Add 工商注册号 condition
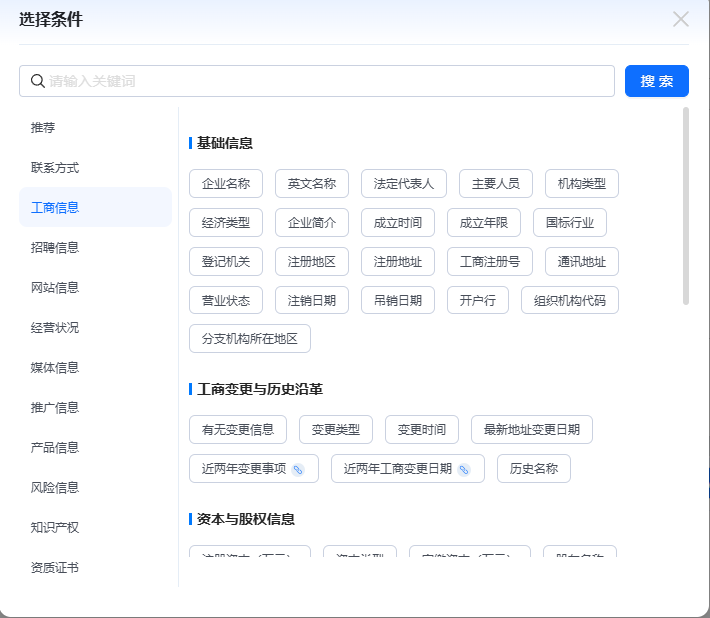This screenshot has height=618, width=710. coord(490,261)
